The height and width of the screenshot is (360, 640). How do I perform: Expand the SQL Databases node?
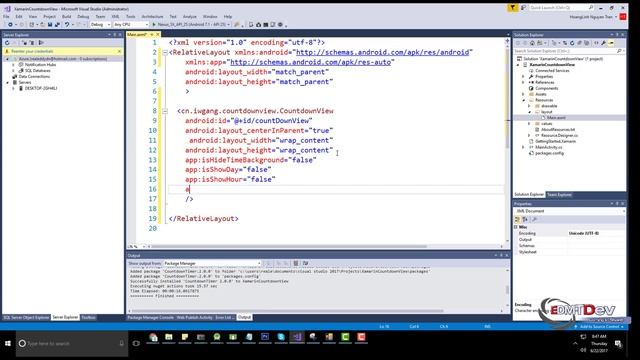(13, 71)
